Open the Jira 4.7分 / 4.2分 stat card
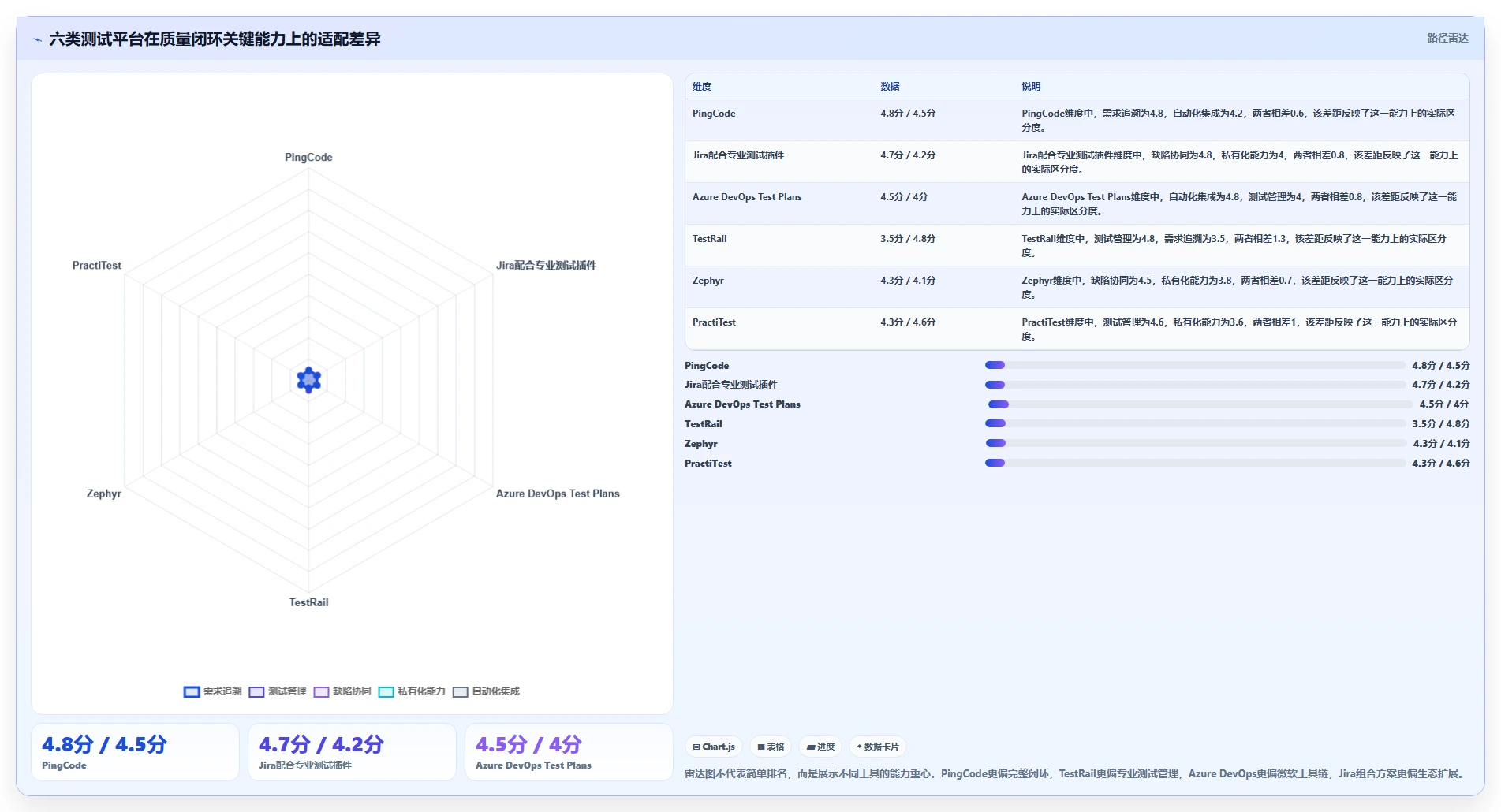Screen dimensions: 1501x812 tap(352, 752)
